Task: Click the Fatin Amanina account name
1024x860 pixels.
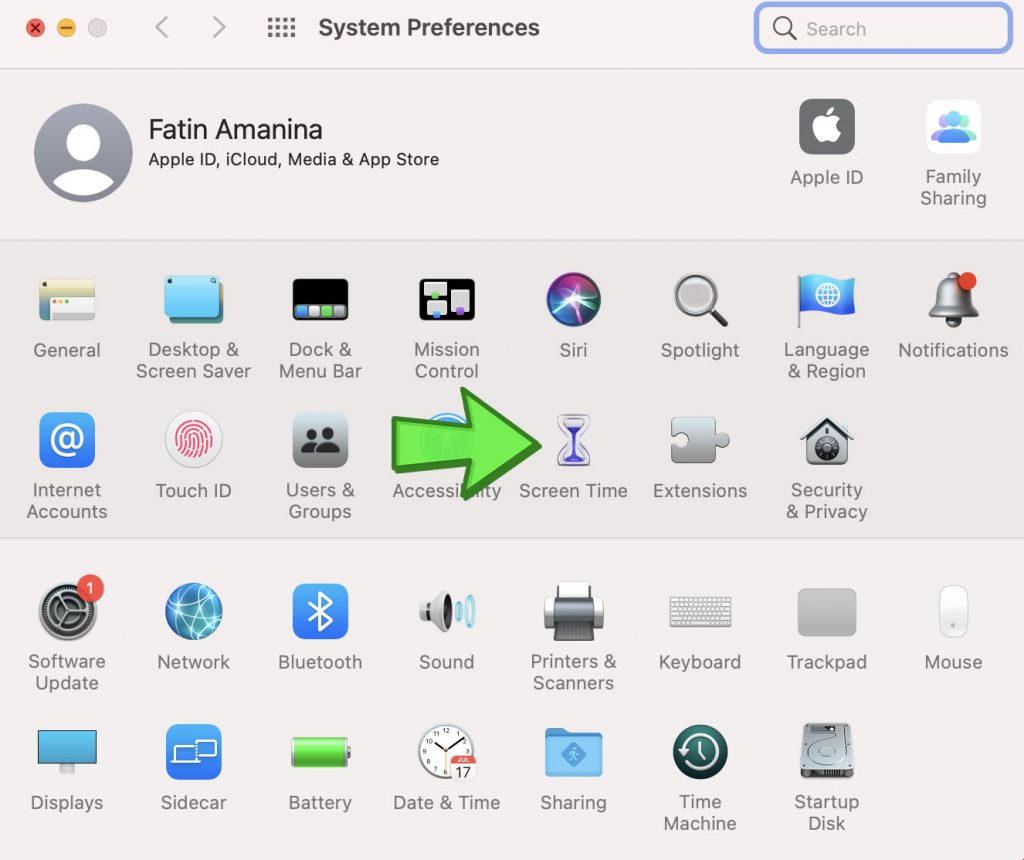Action: [x=235, y=129]
